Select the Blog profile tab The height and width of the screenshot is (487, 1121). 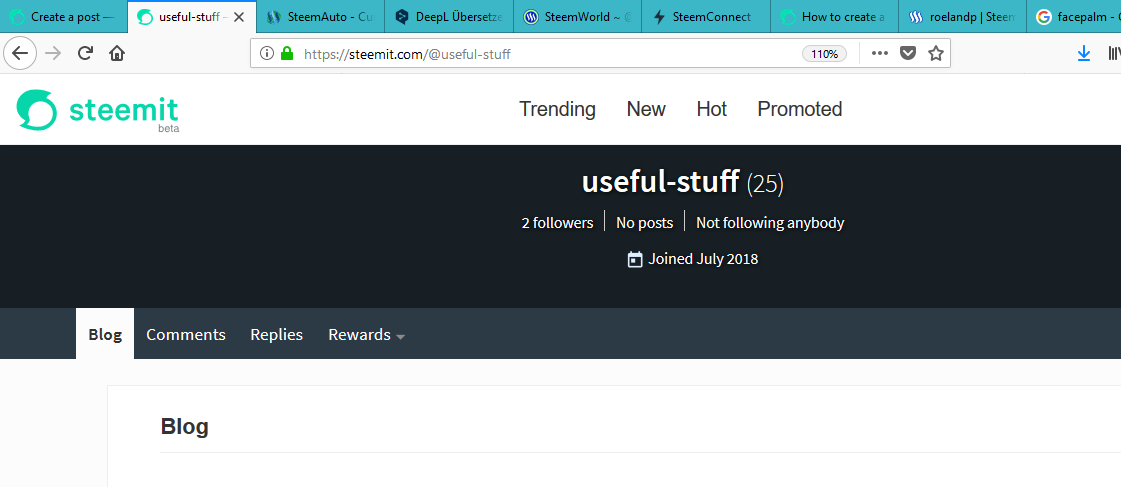pos(105,334)
